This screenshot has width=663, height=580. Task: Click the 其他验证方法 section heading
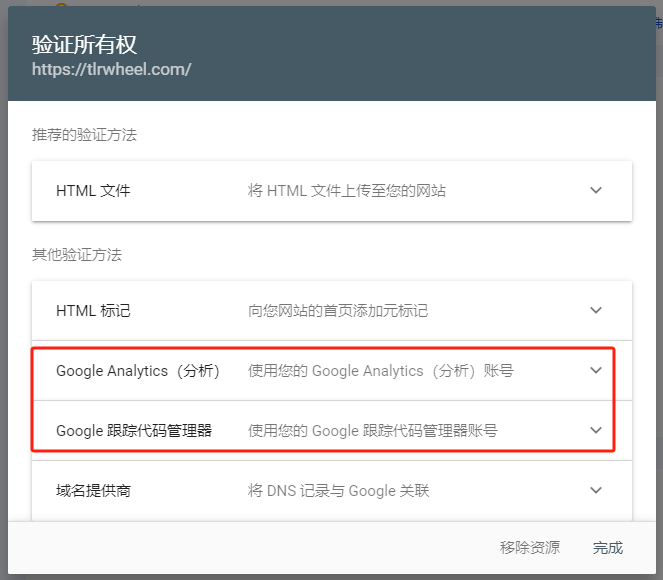pyautogui.click(x=77, y=255)
